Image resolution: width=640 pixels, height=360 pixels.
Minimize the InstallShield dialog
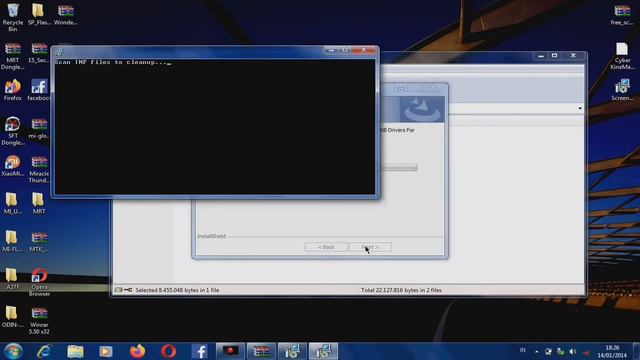[401, 88]
